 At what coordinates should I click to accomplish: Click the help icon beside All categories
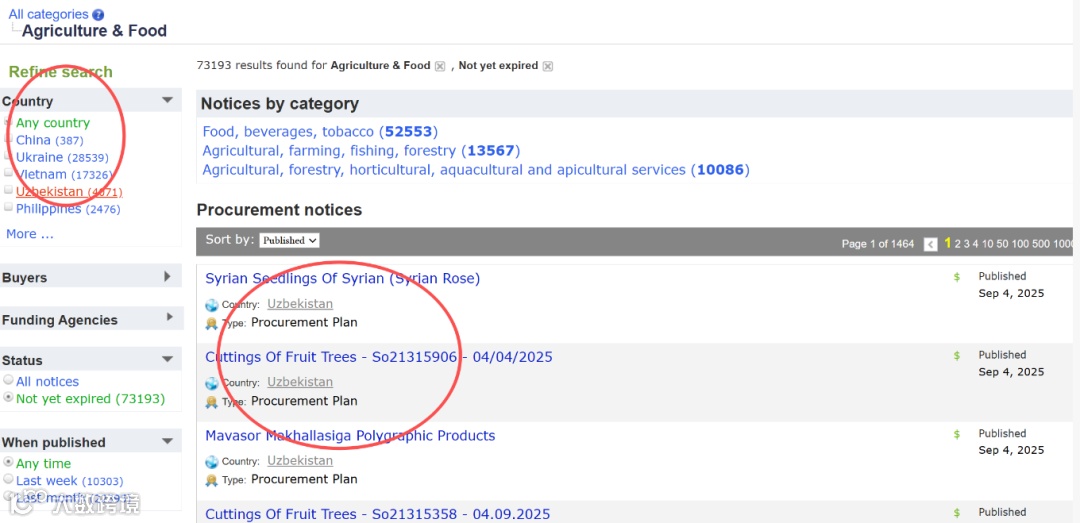pyautogui.click(x=98, y=15)
